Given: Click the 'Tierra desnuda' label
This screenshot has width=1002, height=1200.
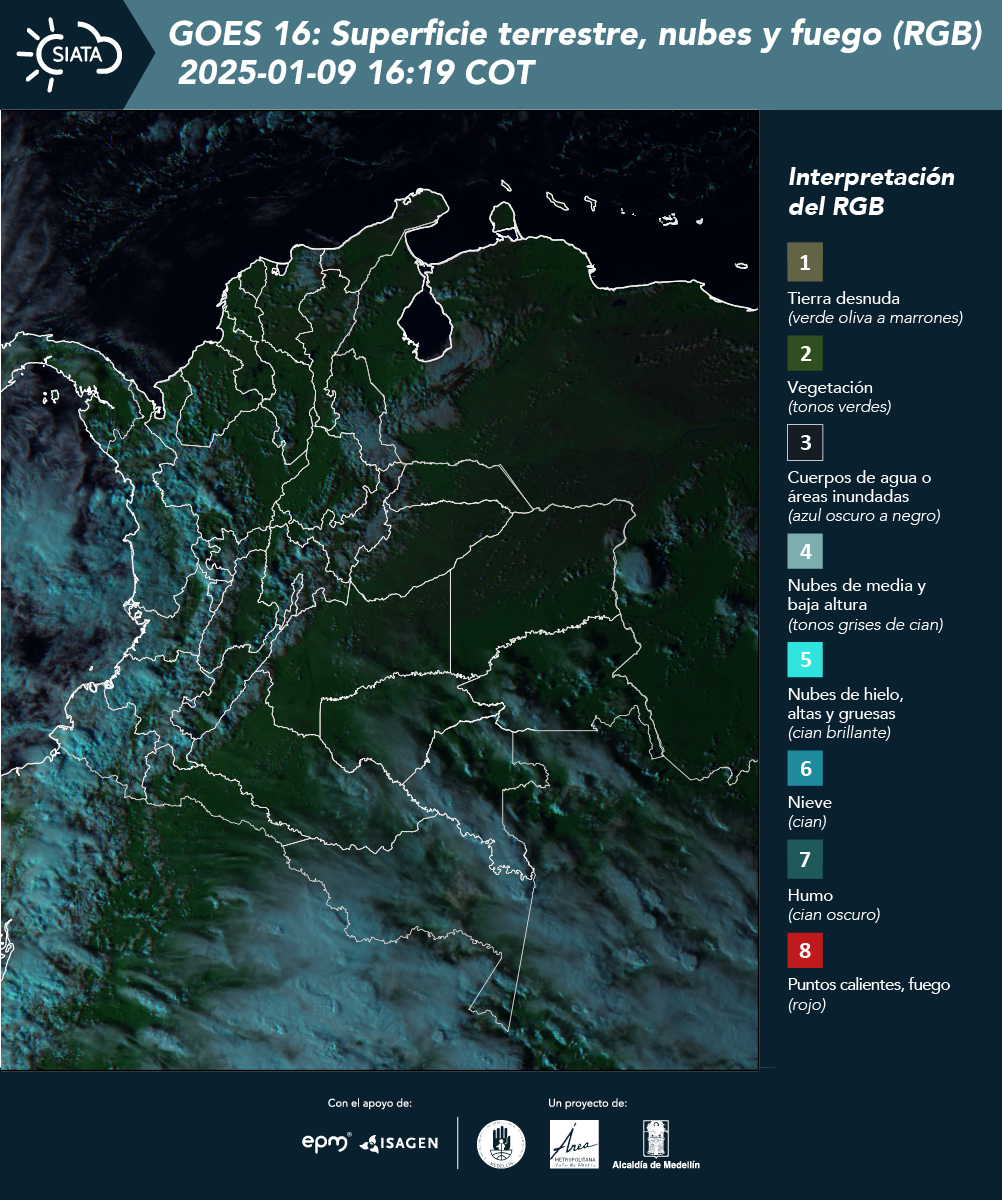Looking at the screenshot, I should 844,298.
